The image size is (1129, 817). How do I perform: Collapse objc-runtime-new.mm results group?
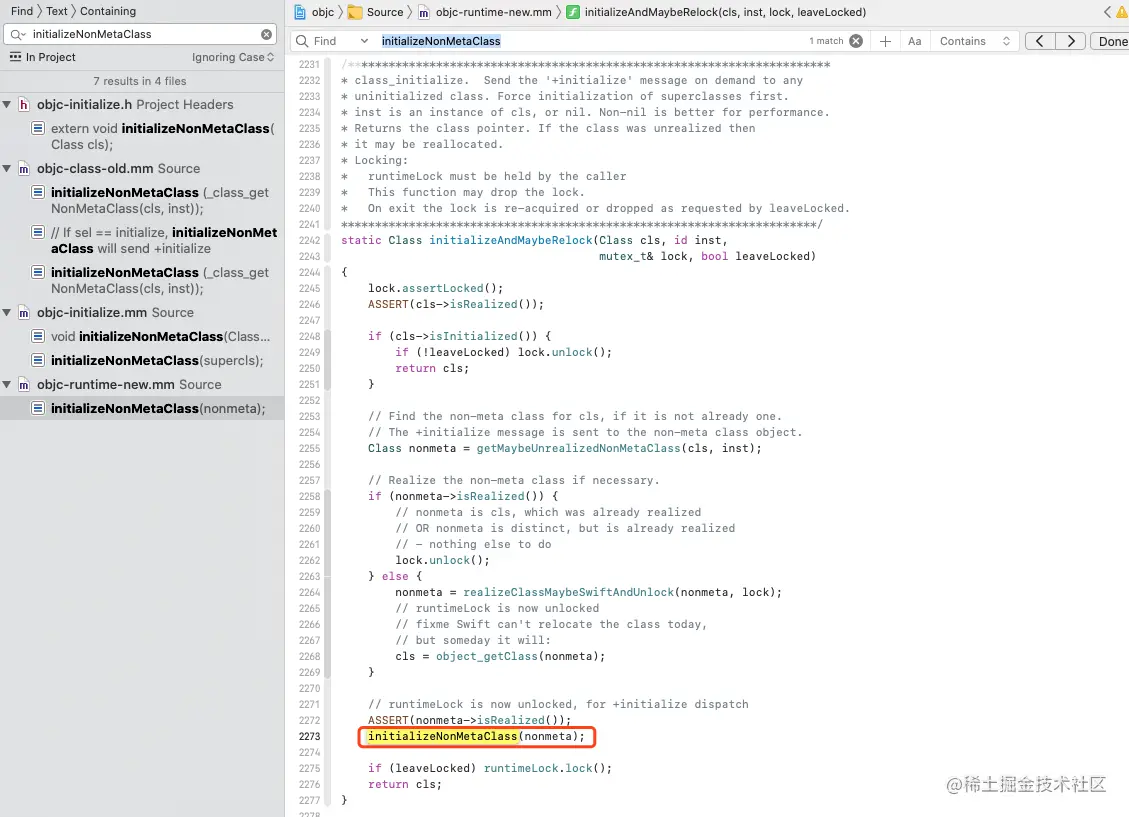click(7, 384)
